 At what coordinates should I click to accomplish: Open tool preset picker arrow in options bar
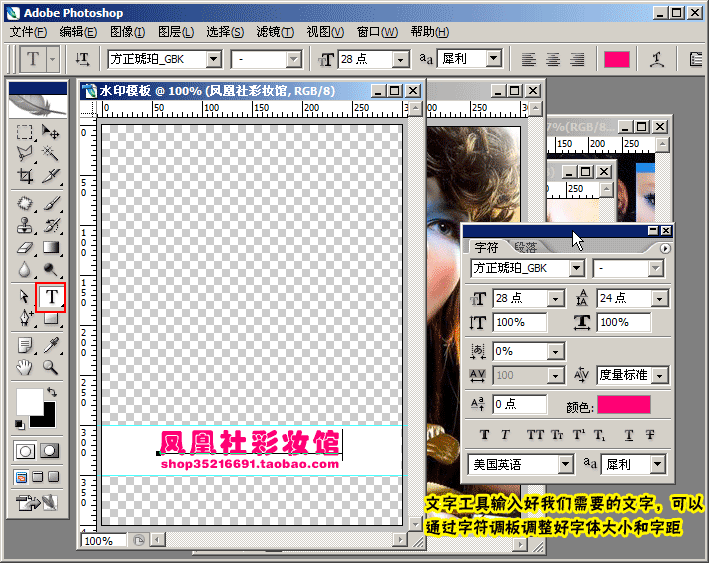[x=52, y=59]
